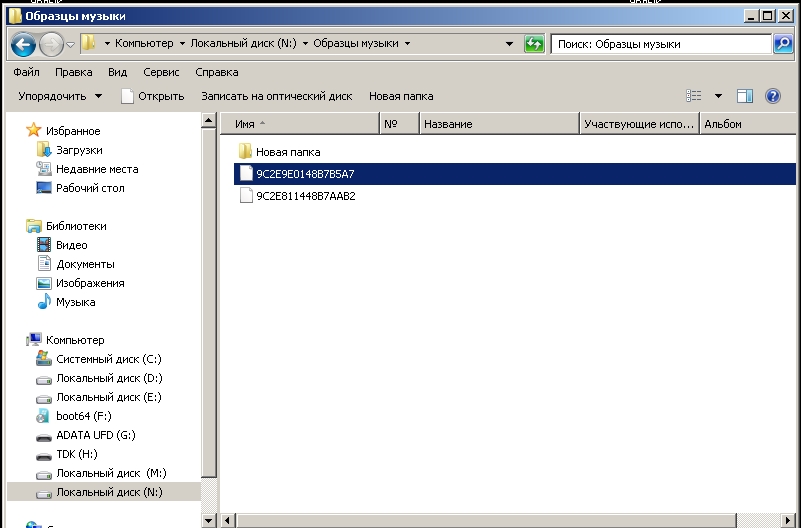The height and width of the screenshot is (528, 801).
Task: Close the 'Образцы музыки' window
Action: coord(786,16)
